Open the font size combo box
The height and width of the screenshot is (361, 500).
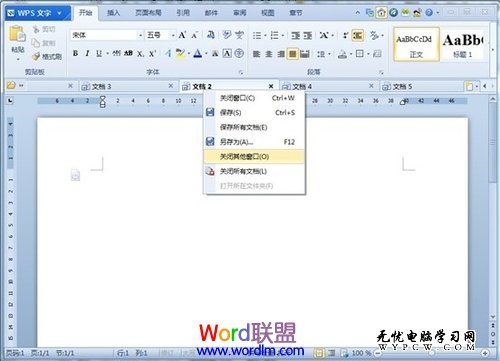(x=160, y=35)
